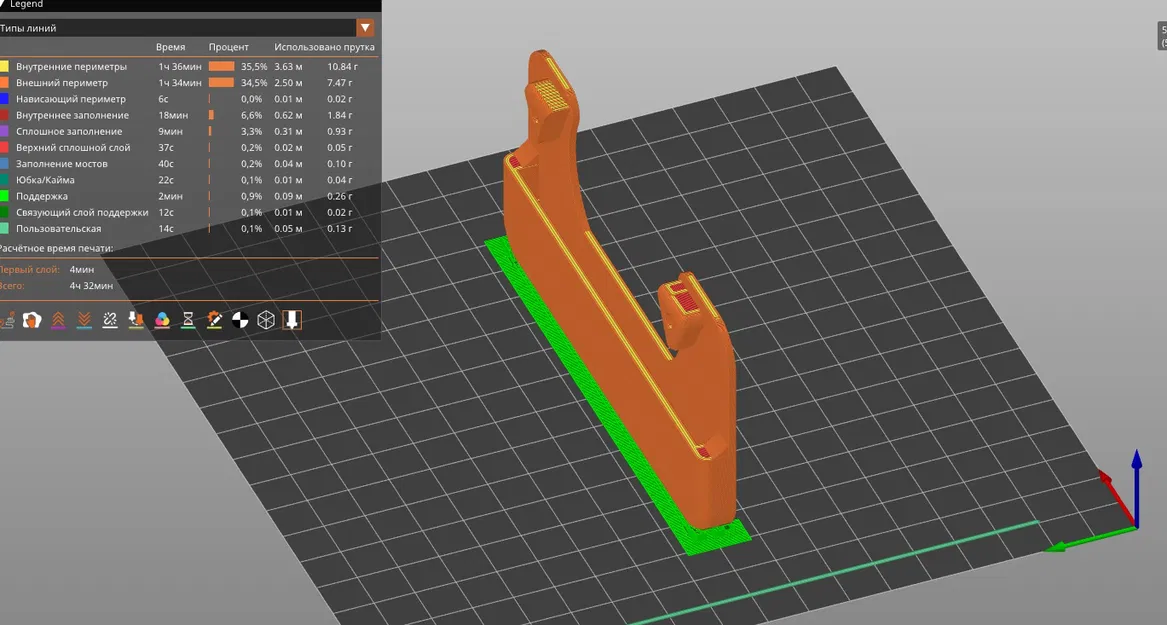Image resolution: width=1167 pixels, height=625 pixels.
Task: Toggle 'Нависающий периметр' legend row
Action: (x=189, y=99)
